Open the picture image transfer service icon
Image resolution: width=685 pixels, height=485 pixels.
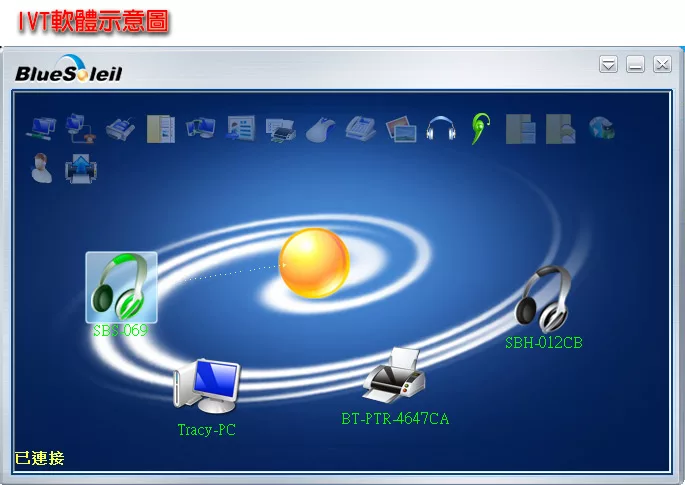400,129
